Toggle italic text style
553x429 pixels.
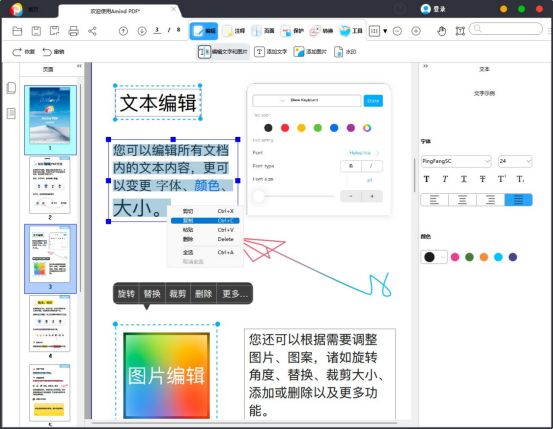[445, 179]
